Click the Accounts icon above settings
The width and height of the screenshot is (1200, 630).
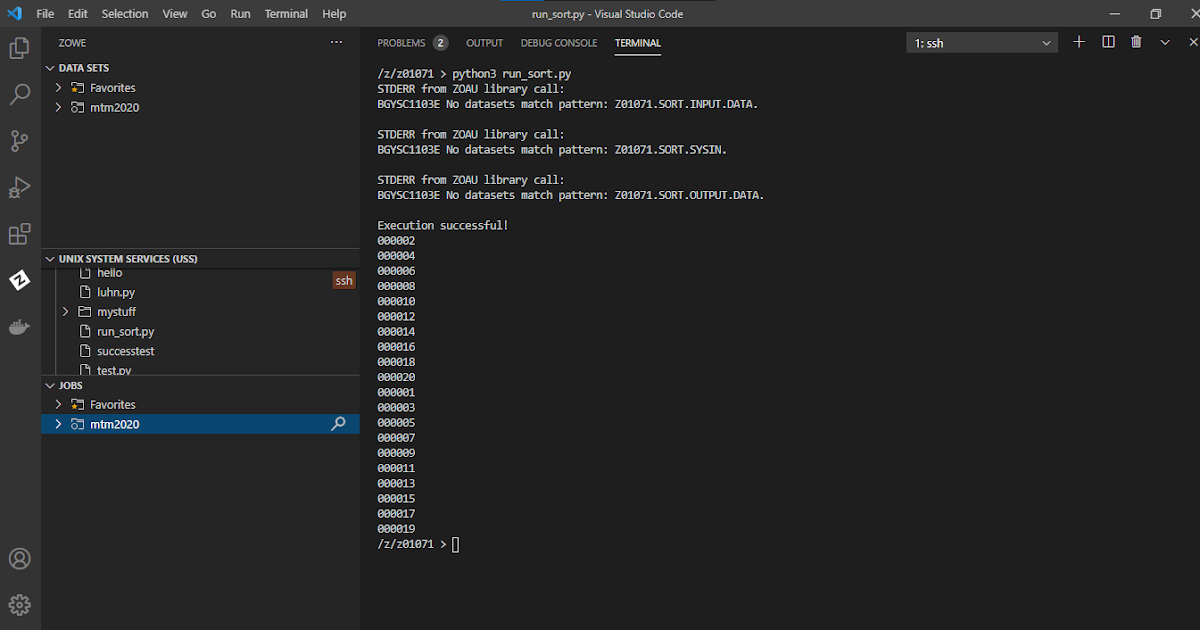pos(20,559)
